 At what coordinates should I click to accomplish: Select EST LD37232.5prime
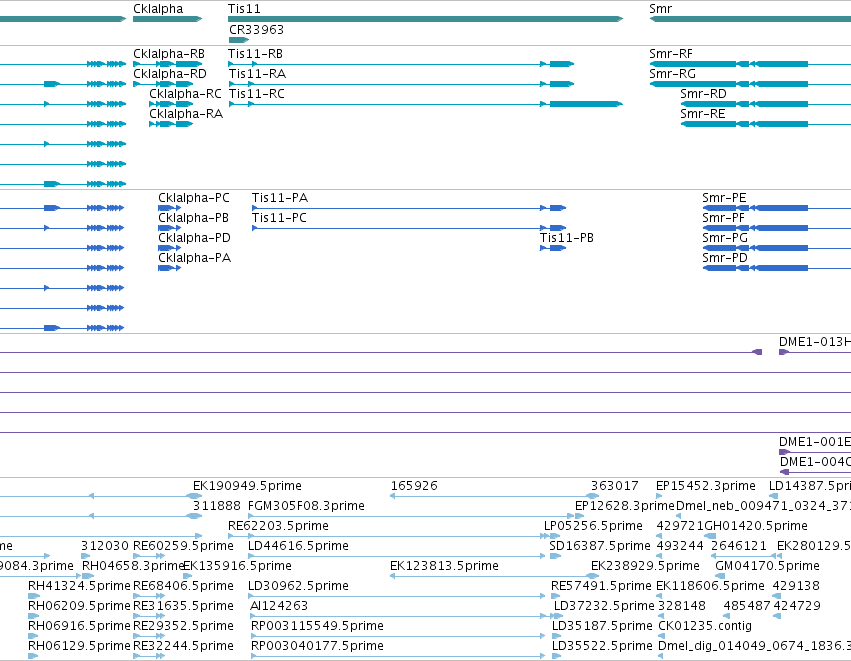(x=604, y=606)
